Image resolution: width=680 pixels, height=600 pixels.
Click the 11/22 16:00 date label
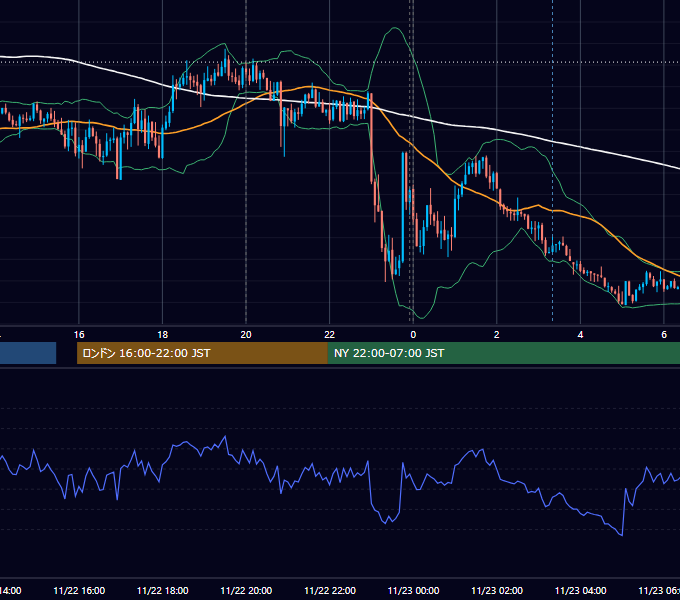79,590
